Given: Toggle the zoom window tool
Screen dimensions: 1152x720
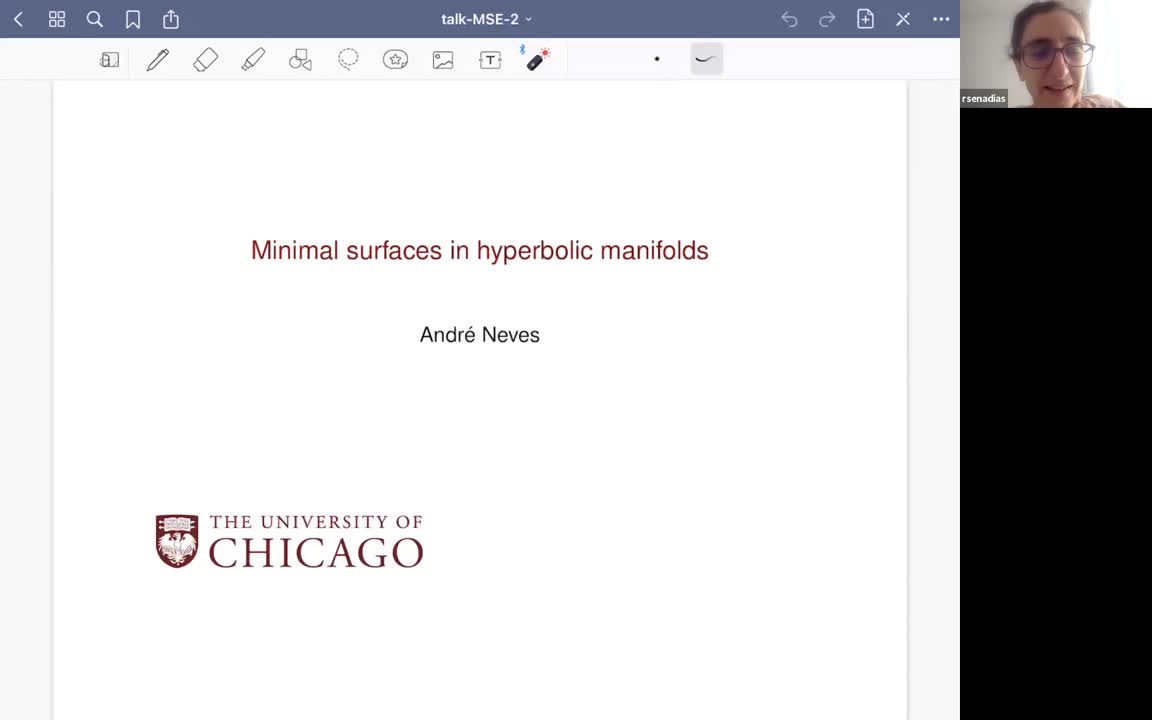Looking at the screenshot, I should coord(110,60).
